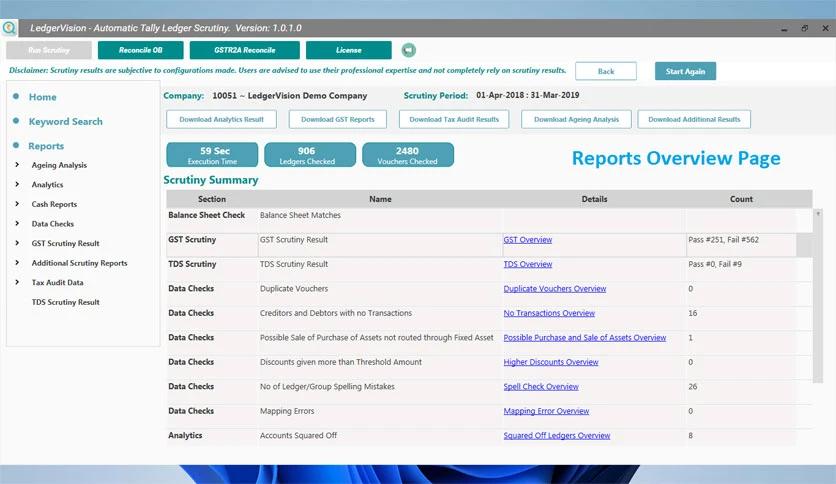Click the Section column header

click(x=212, y=199)
